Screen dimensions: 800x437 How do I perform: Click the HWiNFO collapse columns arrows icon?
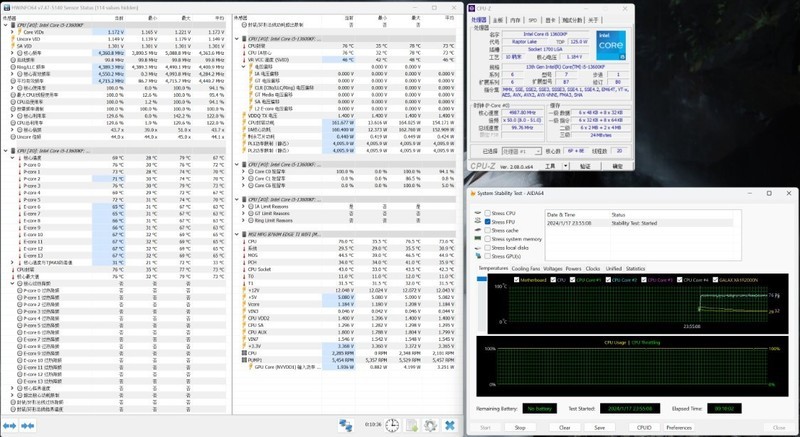click(x=29, y=427)
